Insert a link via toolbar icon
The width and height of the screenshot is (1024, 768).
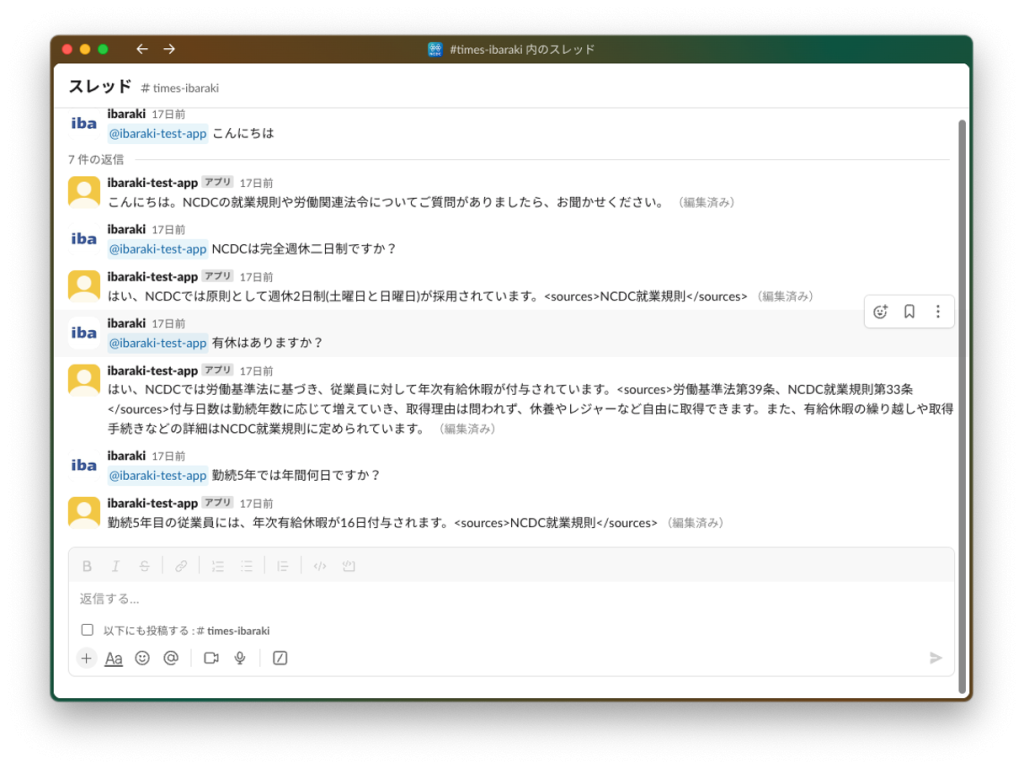[181, 566]
